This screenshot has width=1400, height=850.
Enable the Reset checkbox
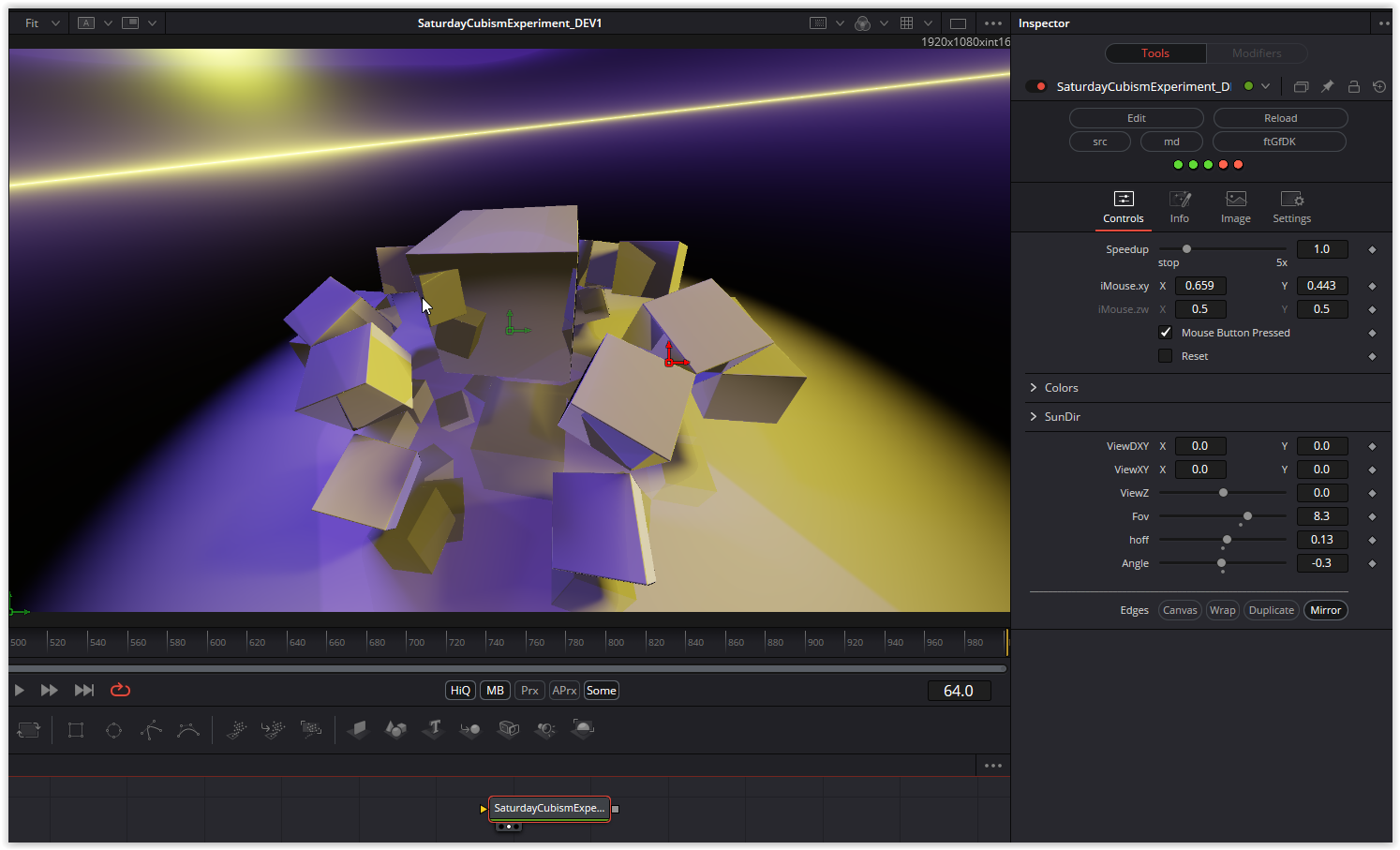pos(1165,356)
